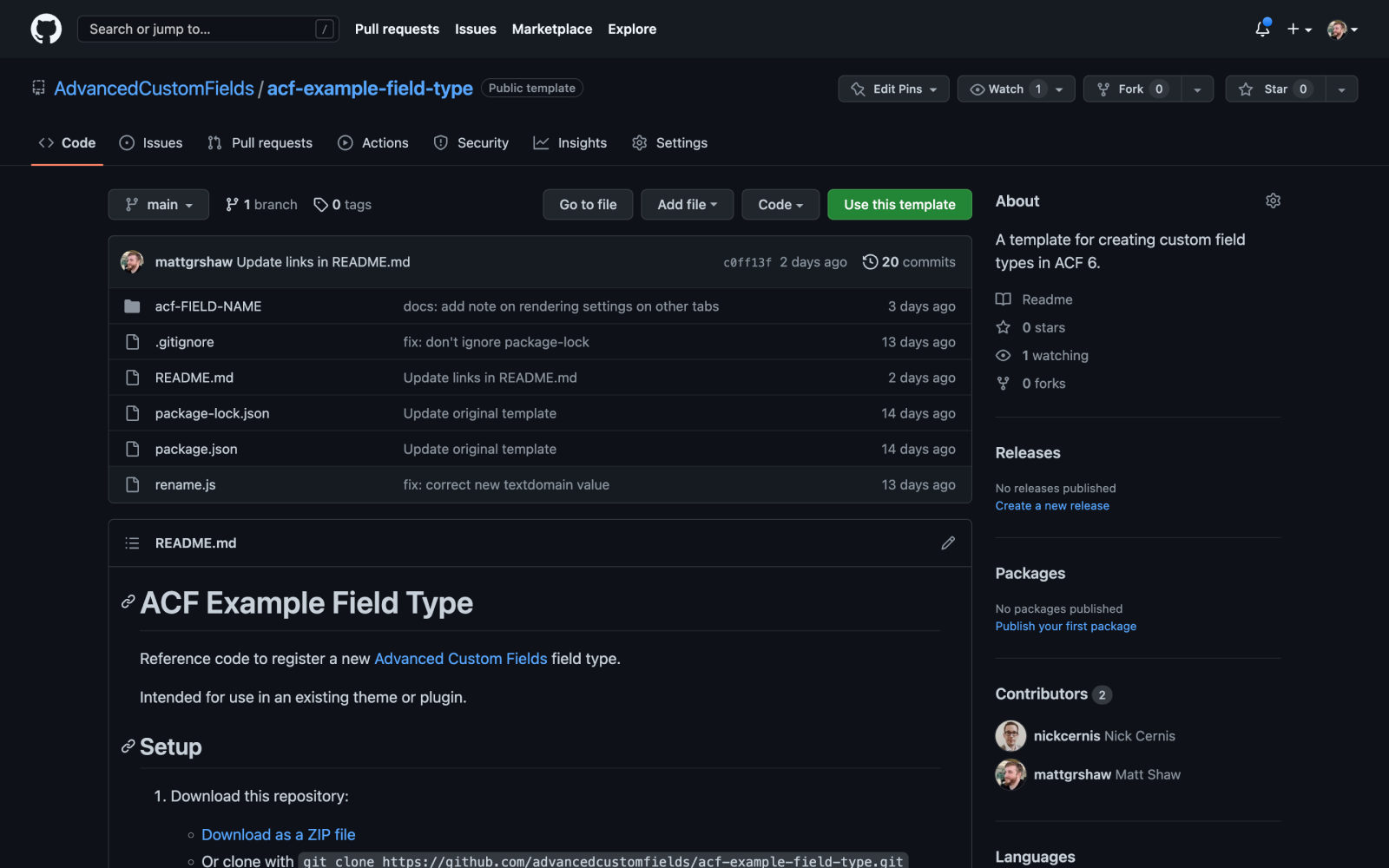
Task: Open the acf-FIELD-NAME folder icon
Action: pyautogui.click(x=132, y=306)
